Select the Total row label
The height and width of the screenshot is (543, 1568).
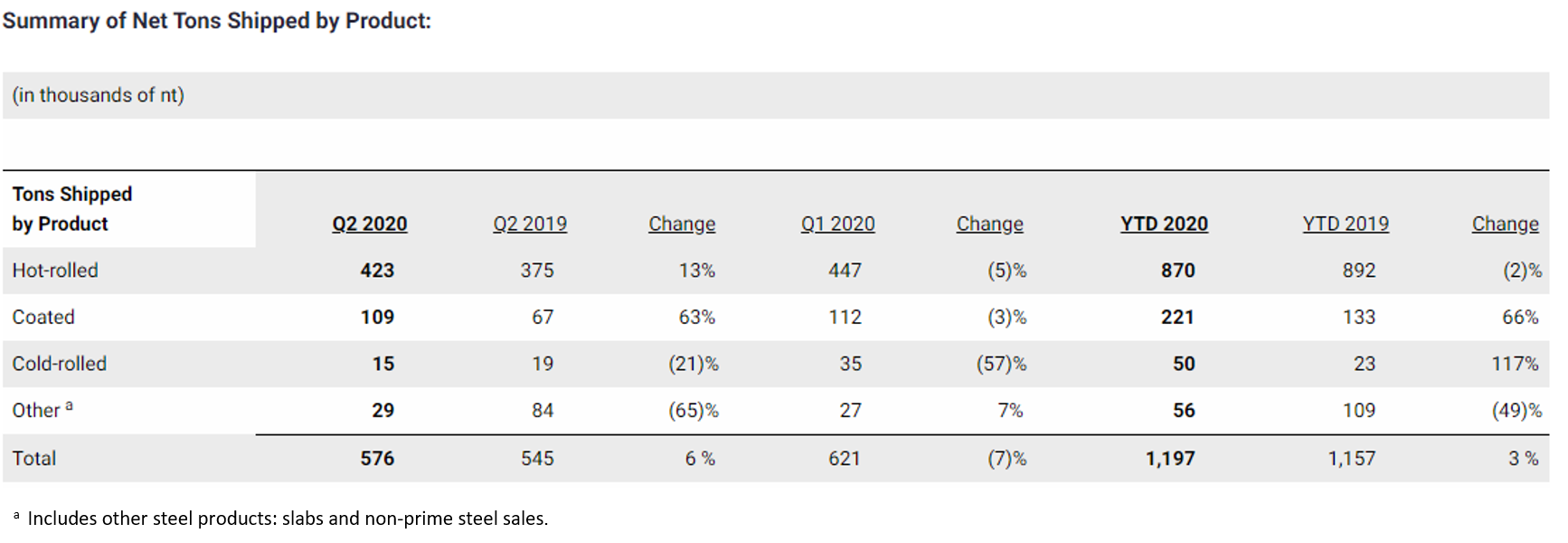[34, 458]
